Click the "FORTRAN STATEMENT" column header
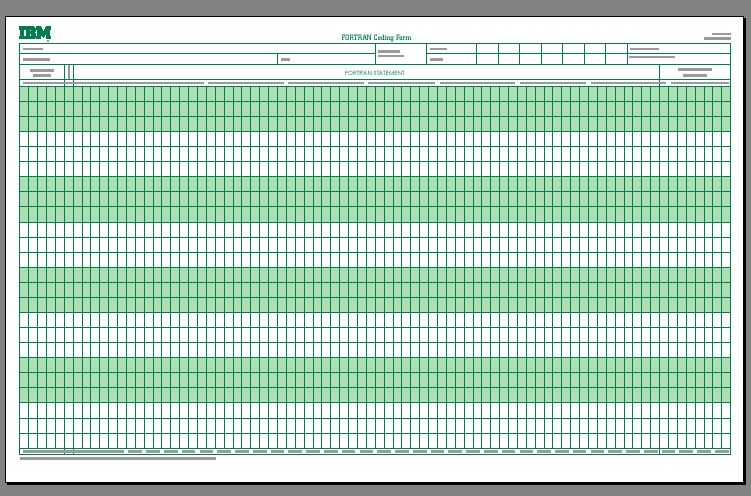The image size is (751, 496). (375, 73)
